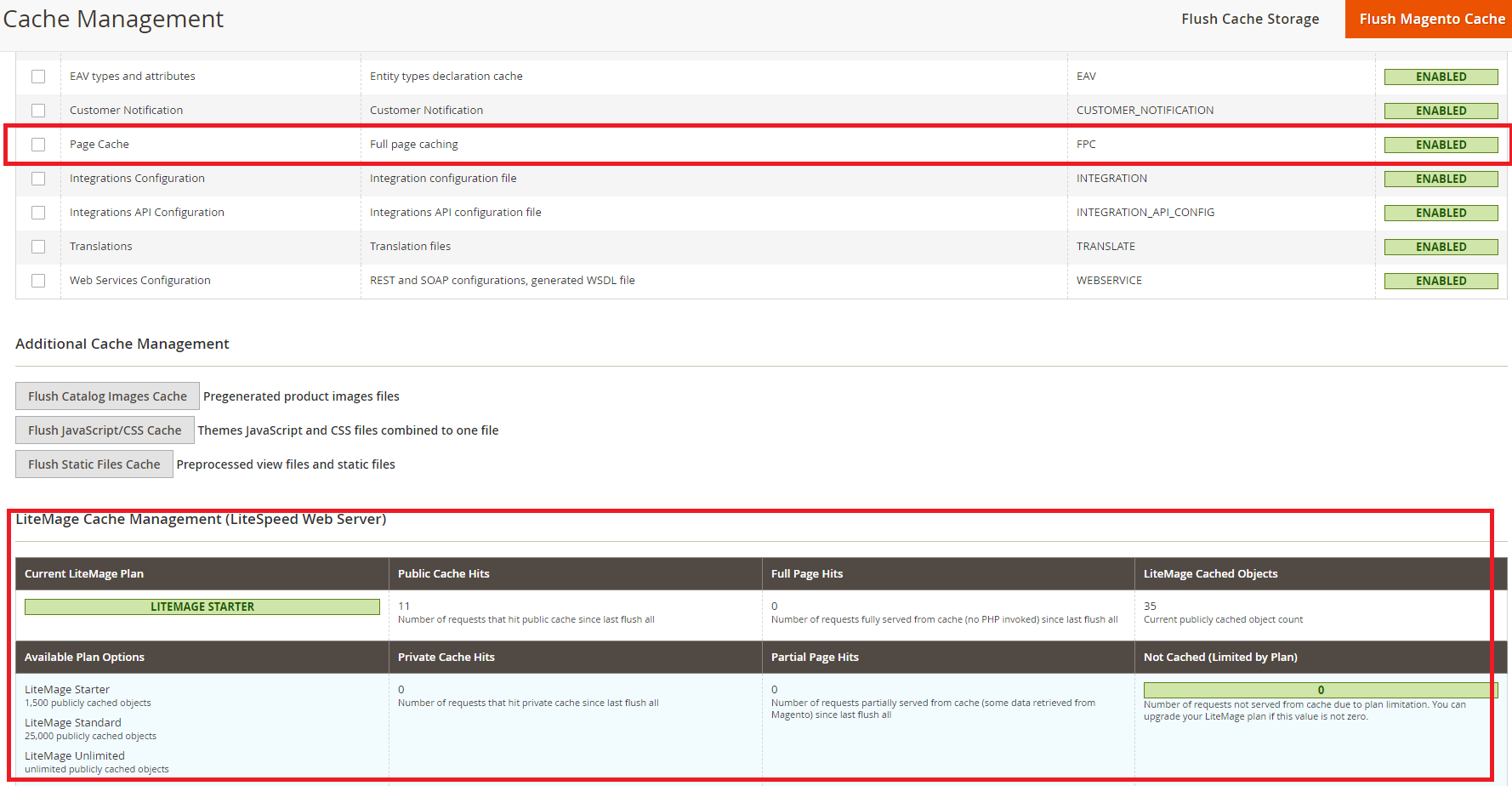Click Flush JavaScript/CSS Cache button
The height and width of the screenshot is (786, 1512).
[x=105, y=430]
